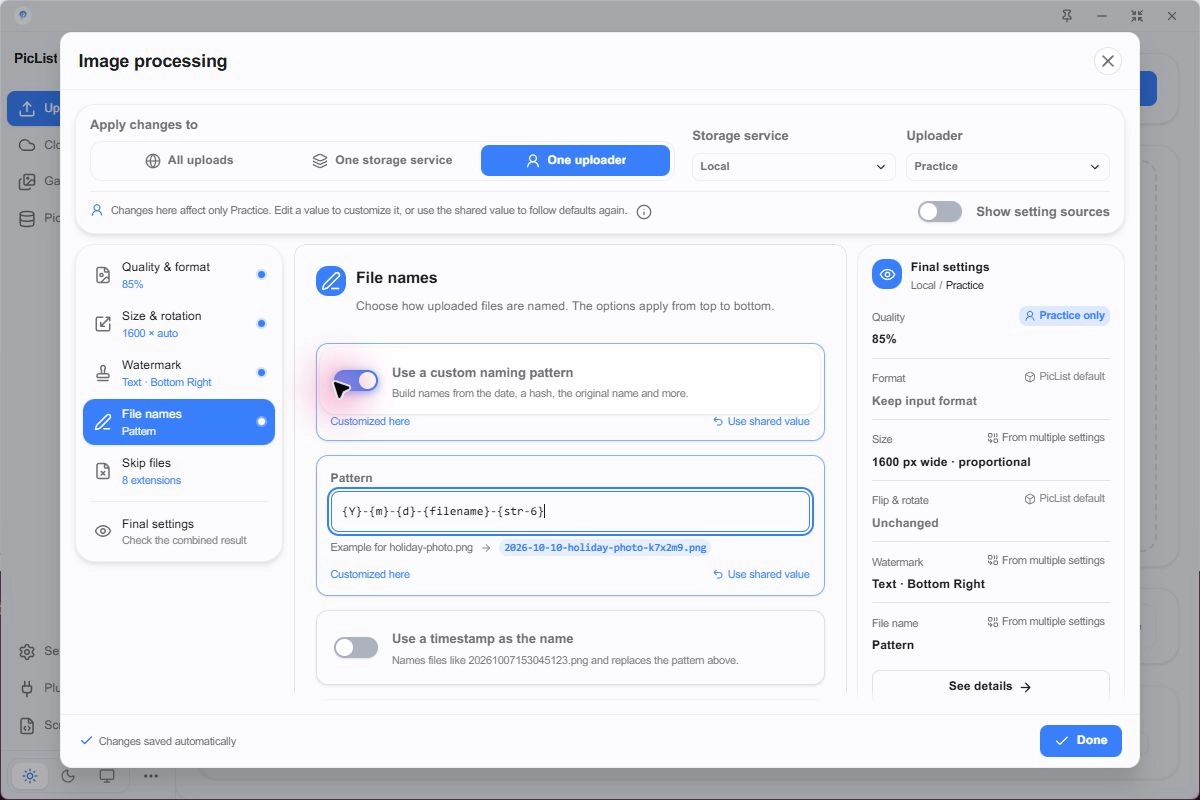Screen dimensions: 1200x800
Task: Click Customized here under the Pattern field
Action: click(370, 575)
